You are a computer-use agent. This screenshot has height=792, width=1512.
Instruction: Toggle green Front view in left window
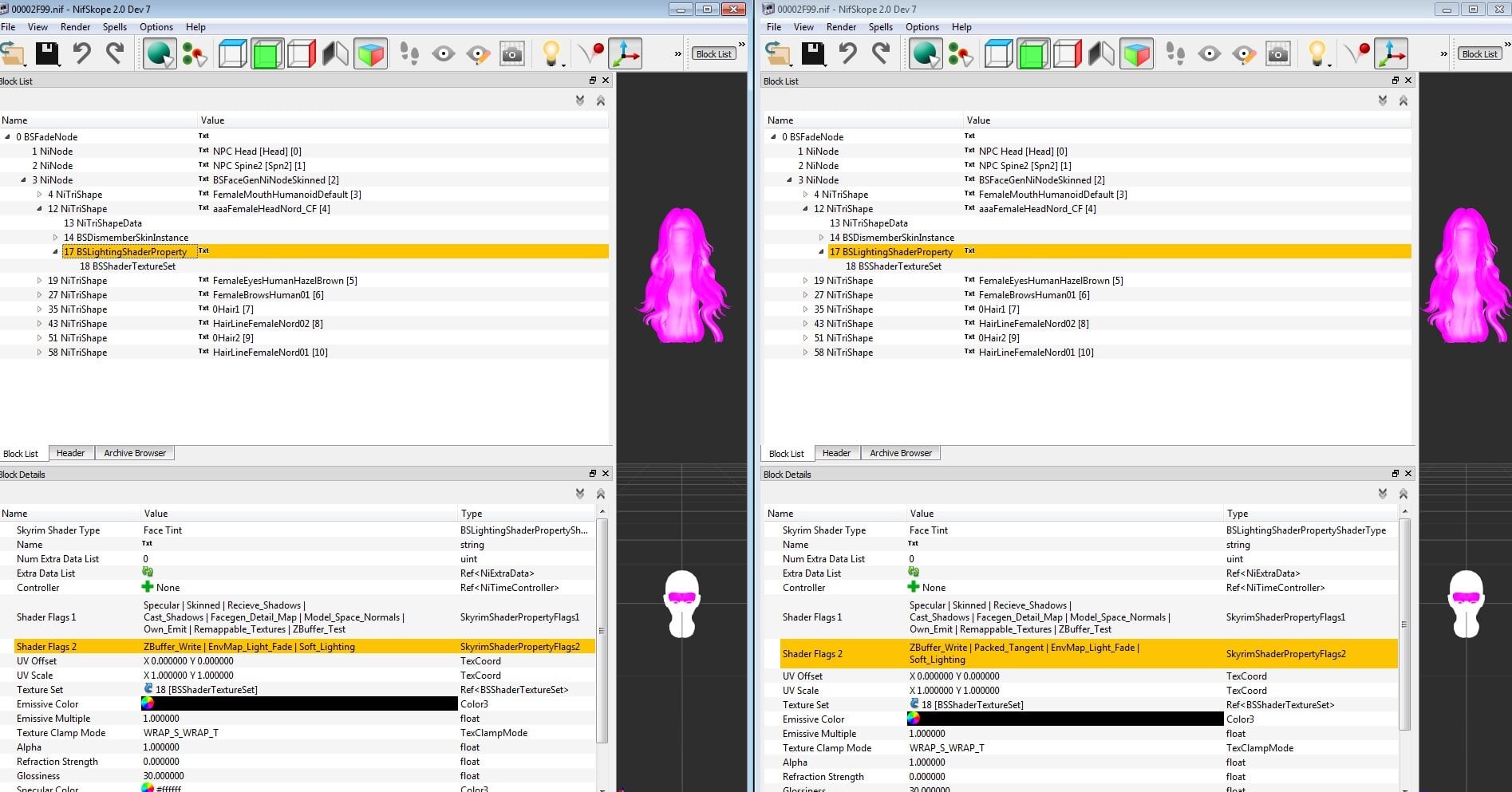click(x=267, y=53)
